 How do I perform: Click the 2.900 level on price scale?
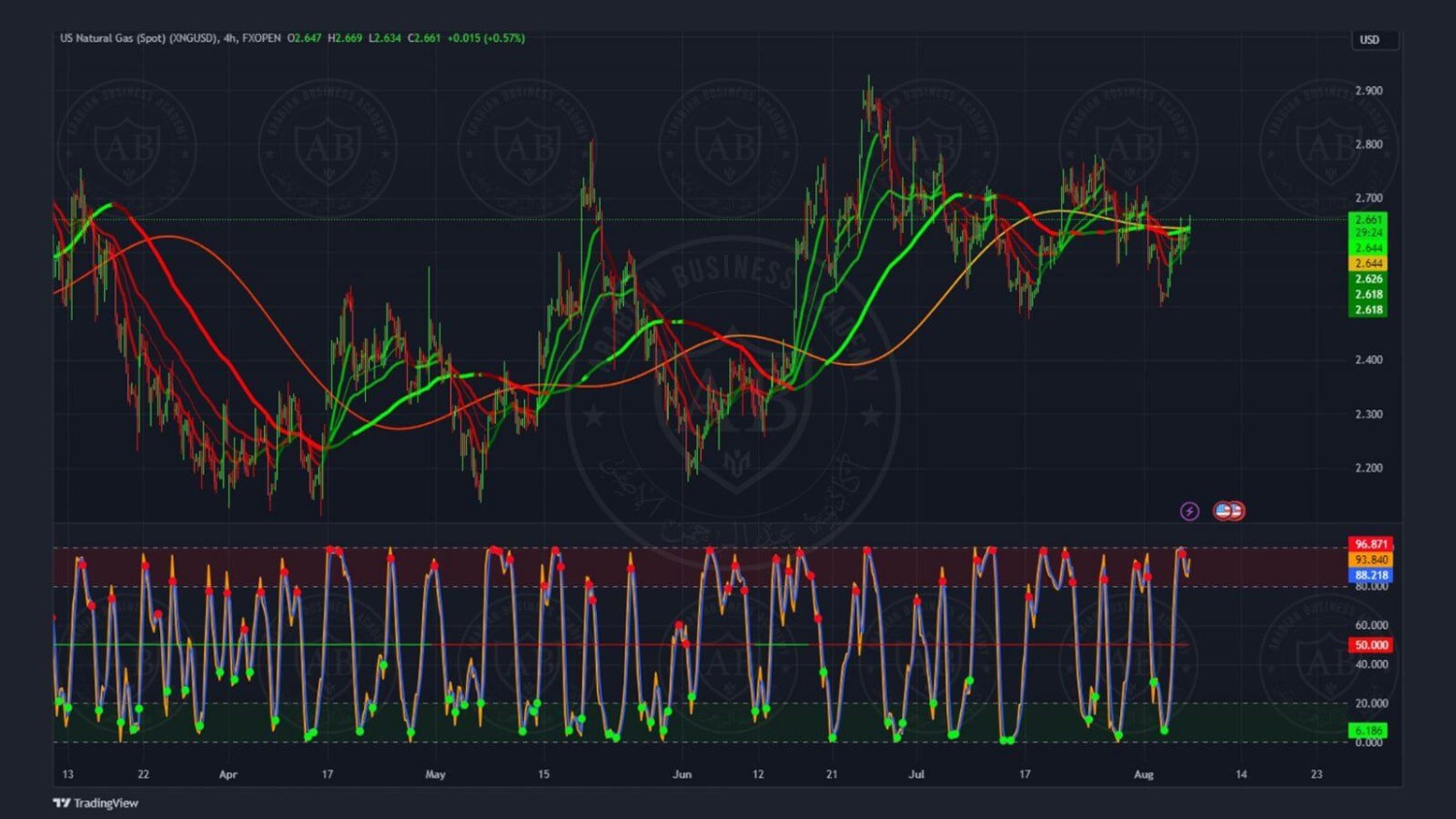pos(1369,90)
